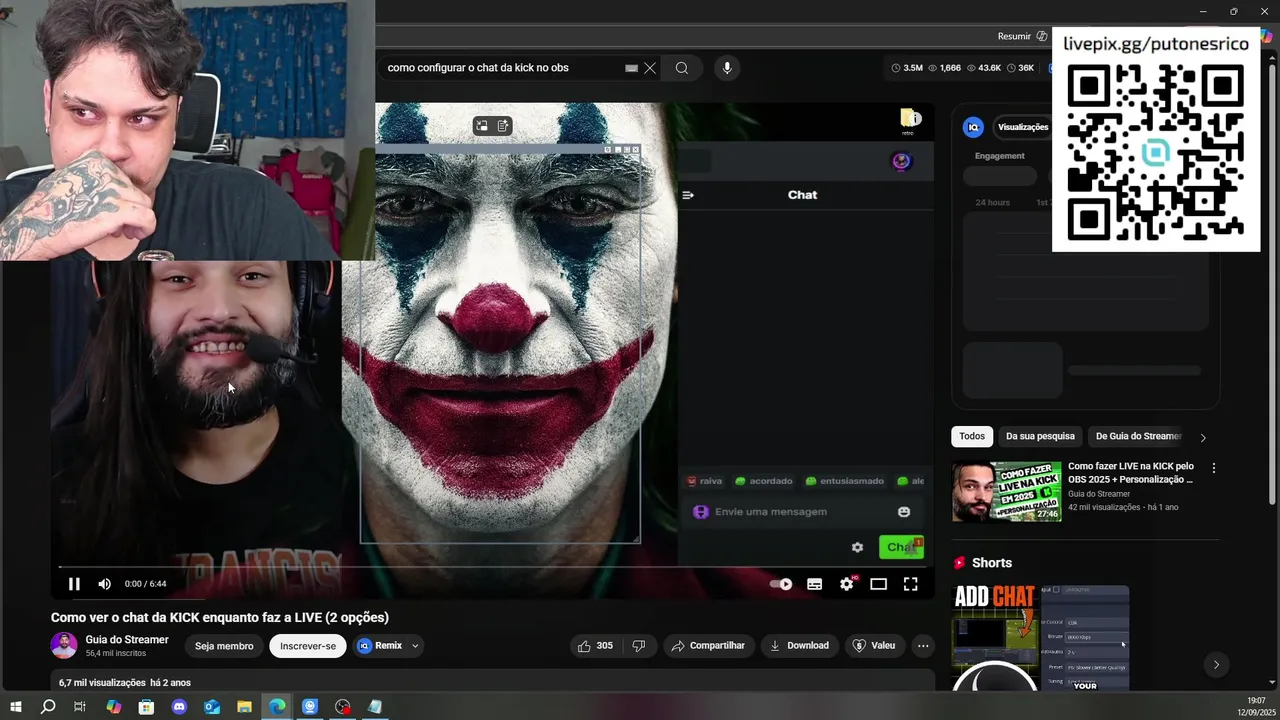Screen dimensions: 1280x720
Task: Open Como fazer LIVE na KICK video title
Action: point(1131,473)
